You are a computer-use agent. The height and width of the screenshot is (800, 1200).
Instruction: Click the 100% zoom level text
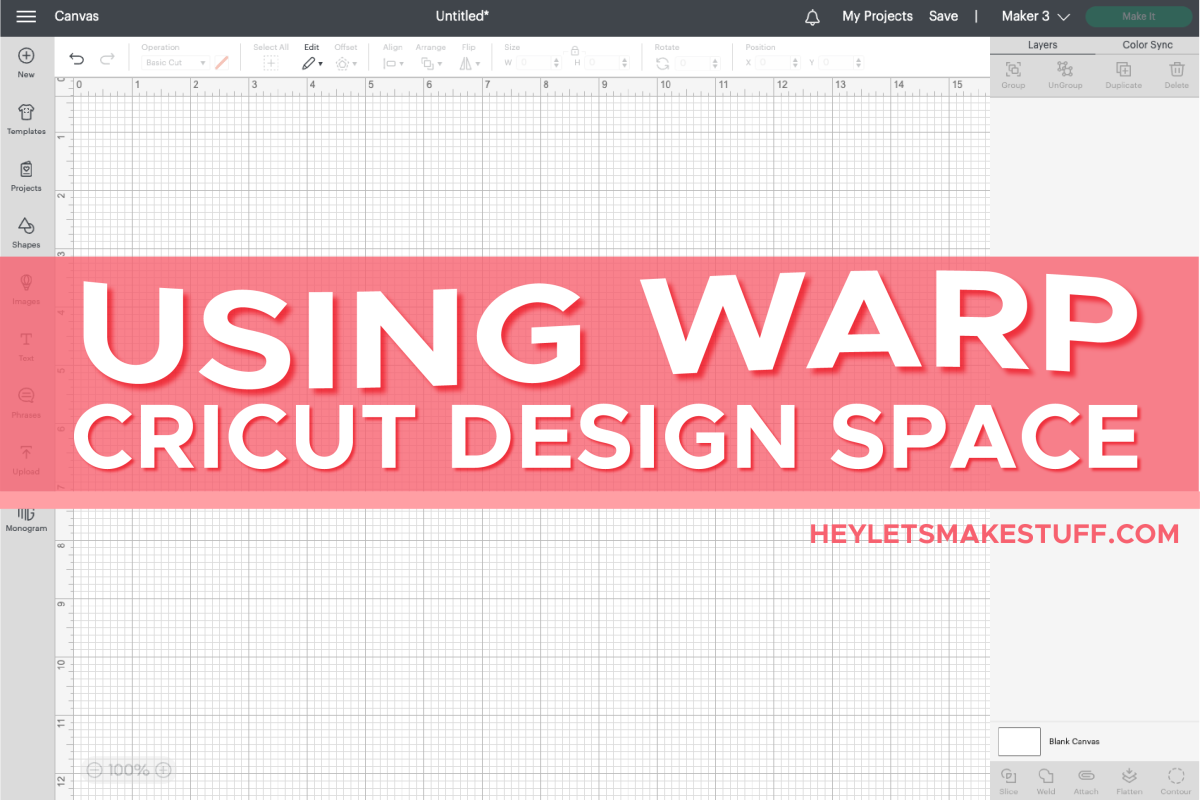tap(129, 770)
